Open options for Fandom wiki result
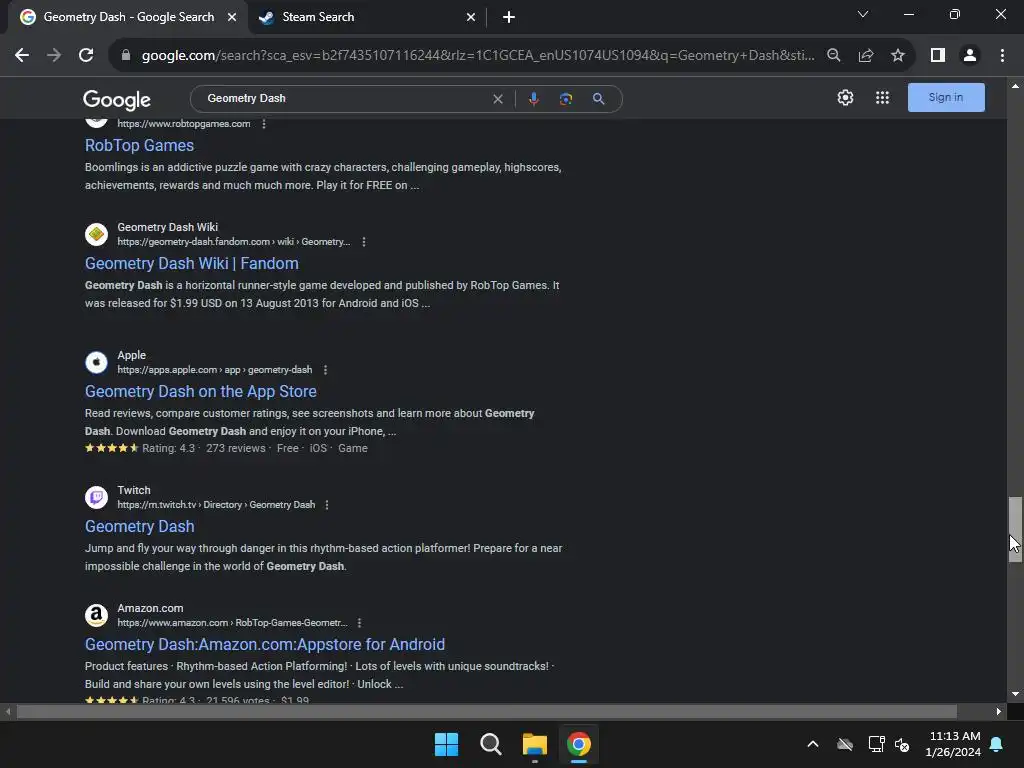 (364, 242)
